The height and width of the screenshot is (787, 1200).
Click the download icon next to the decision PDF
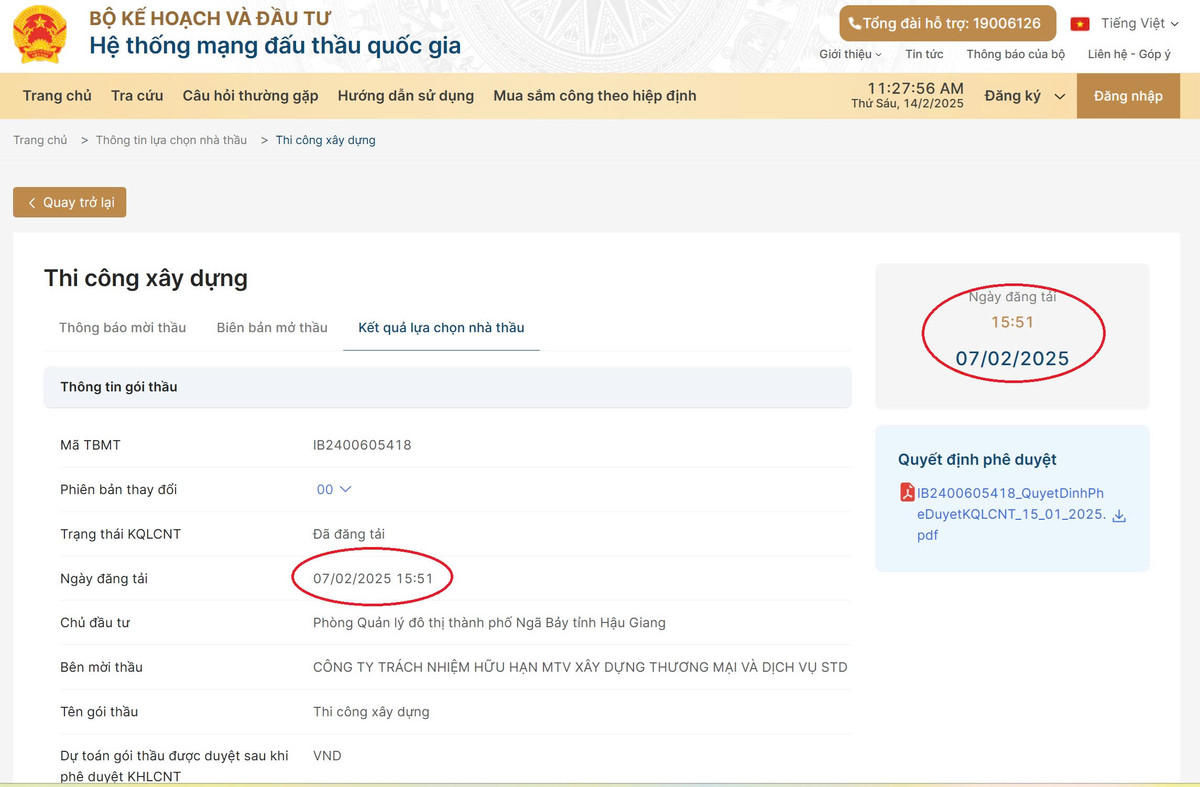[1120, 515]
